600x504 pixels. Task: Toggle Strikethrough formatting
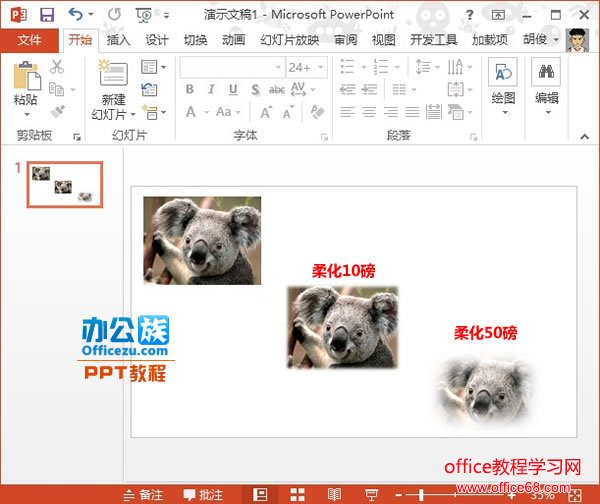tap(277, 90)
